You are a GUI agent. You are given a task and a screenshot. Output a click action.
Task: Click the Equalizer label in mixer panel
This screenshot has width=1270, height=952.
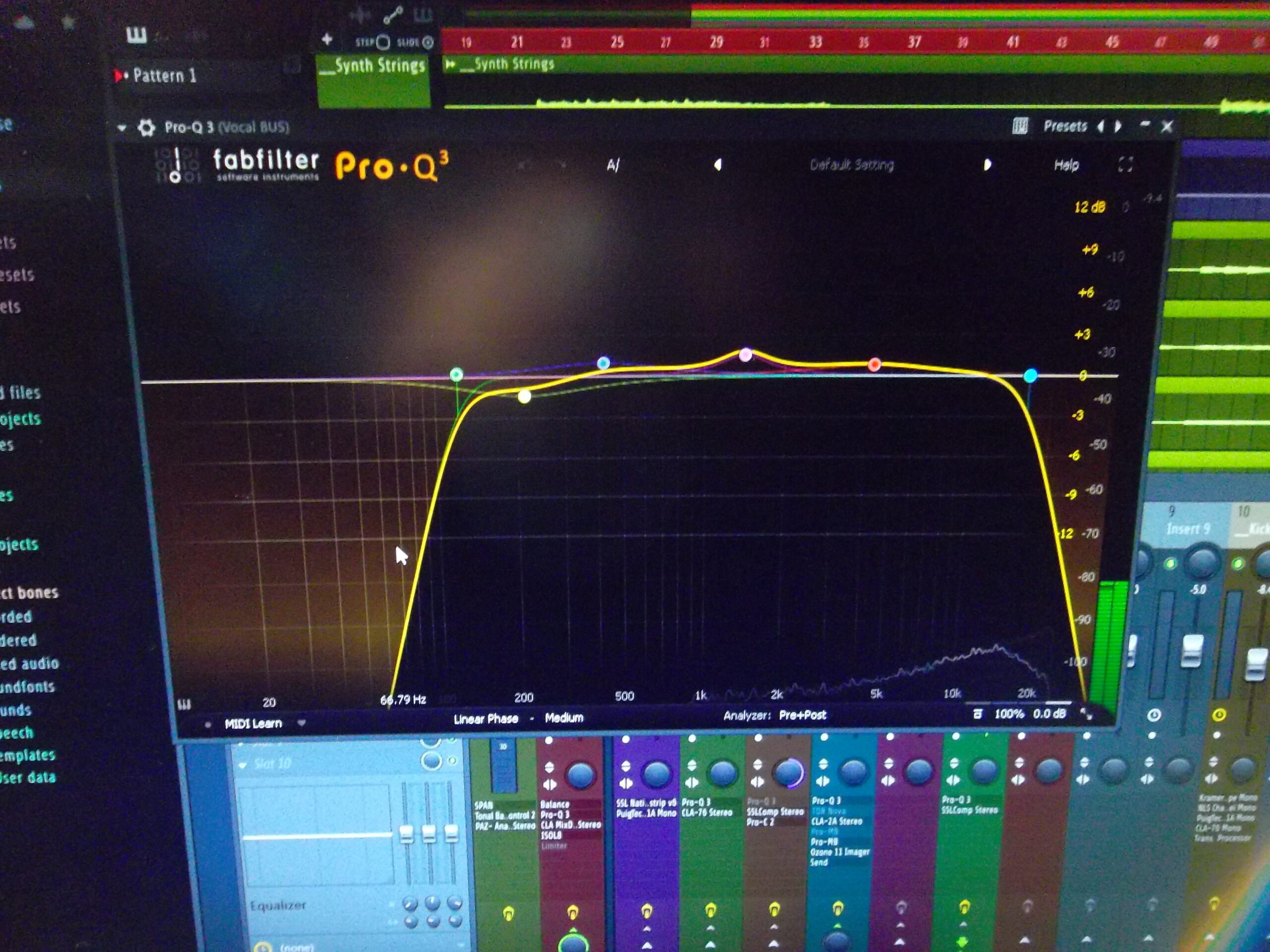click(277, 905)
